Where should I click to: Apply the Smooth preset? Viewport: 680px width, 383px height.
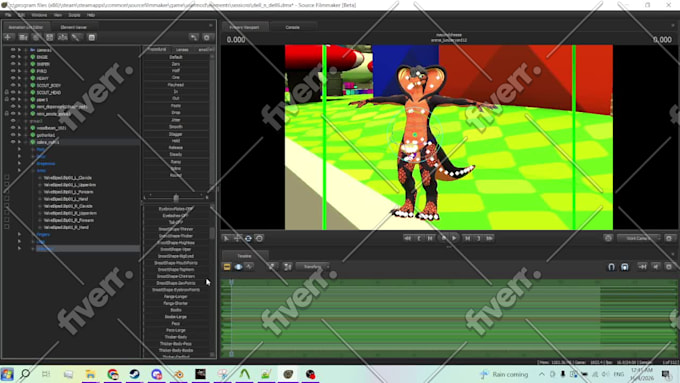point(176,127)
